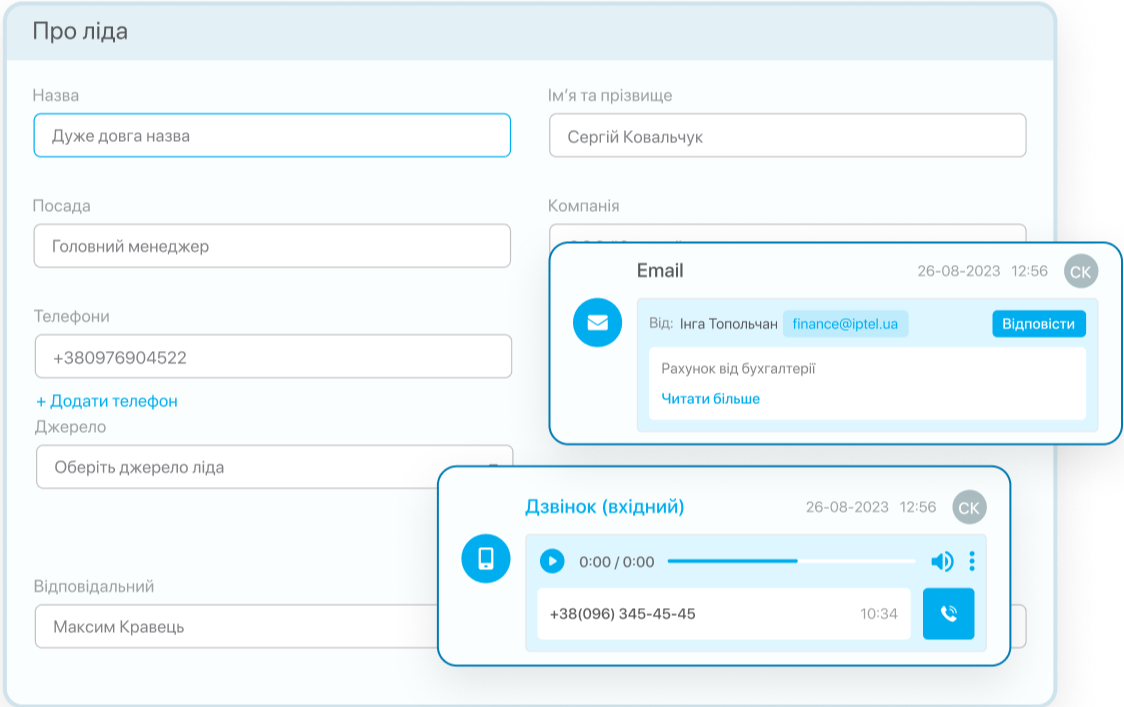Viewport: 1124px width, 707px height.
Task: Click phone number +38(096) 345-45-45
Action: click(x=622, y=614)
